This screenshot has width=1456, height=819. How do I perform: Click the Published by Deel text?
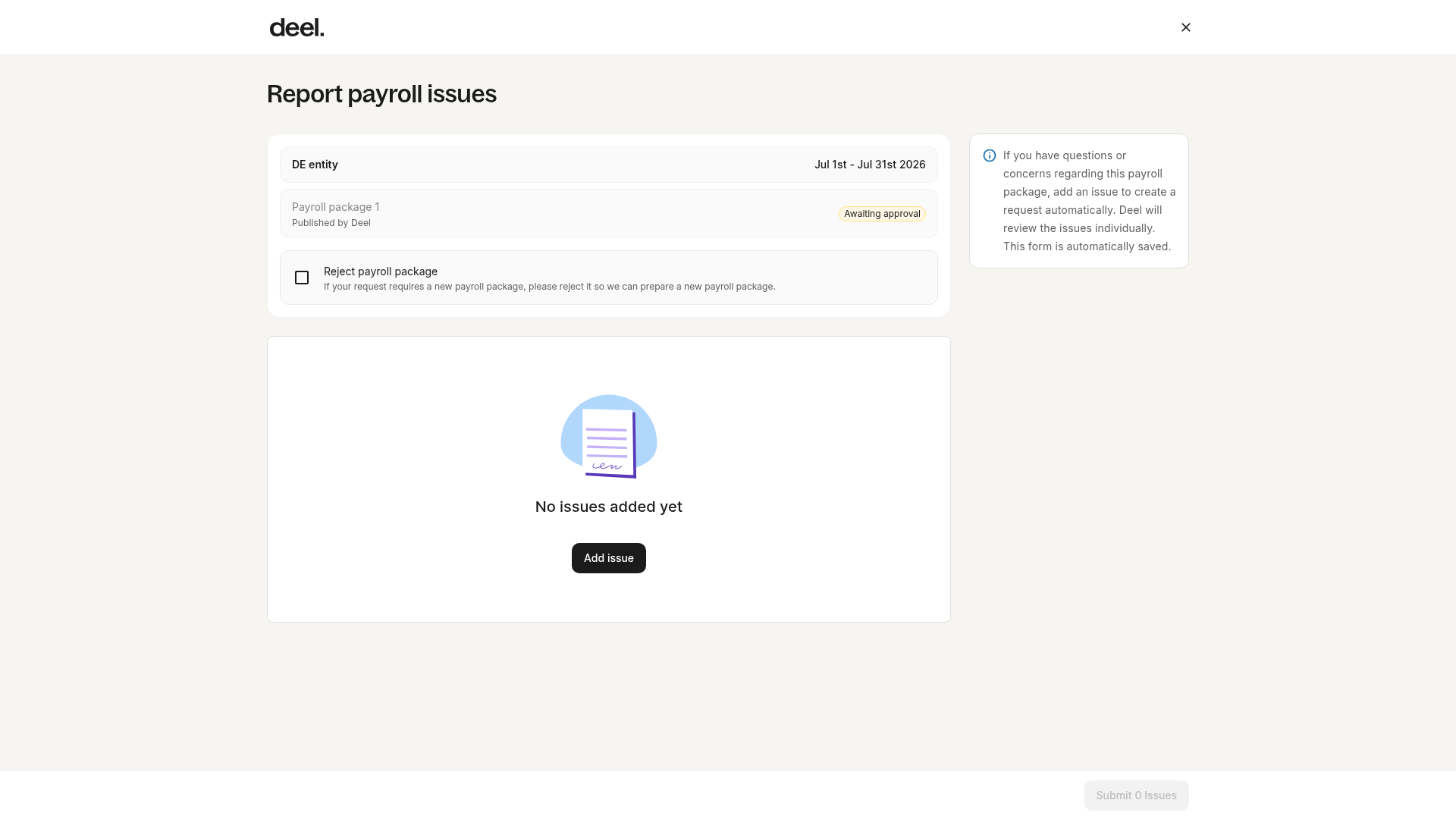point(331,223)
